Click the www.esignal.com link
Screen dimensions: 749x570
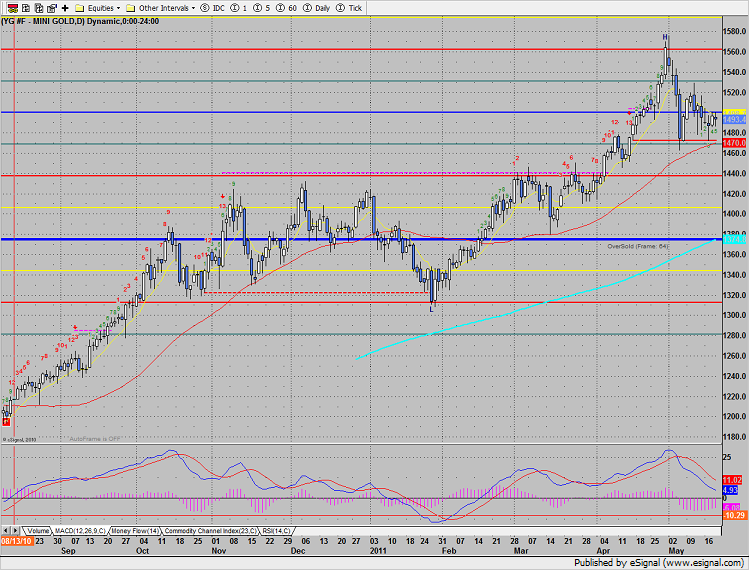pyautogui.click(x=706, y=563)
